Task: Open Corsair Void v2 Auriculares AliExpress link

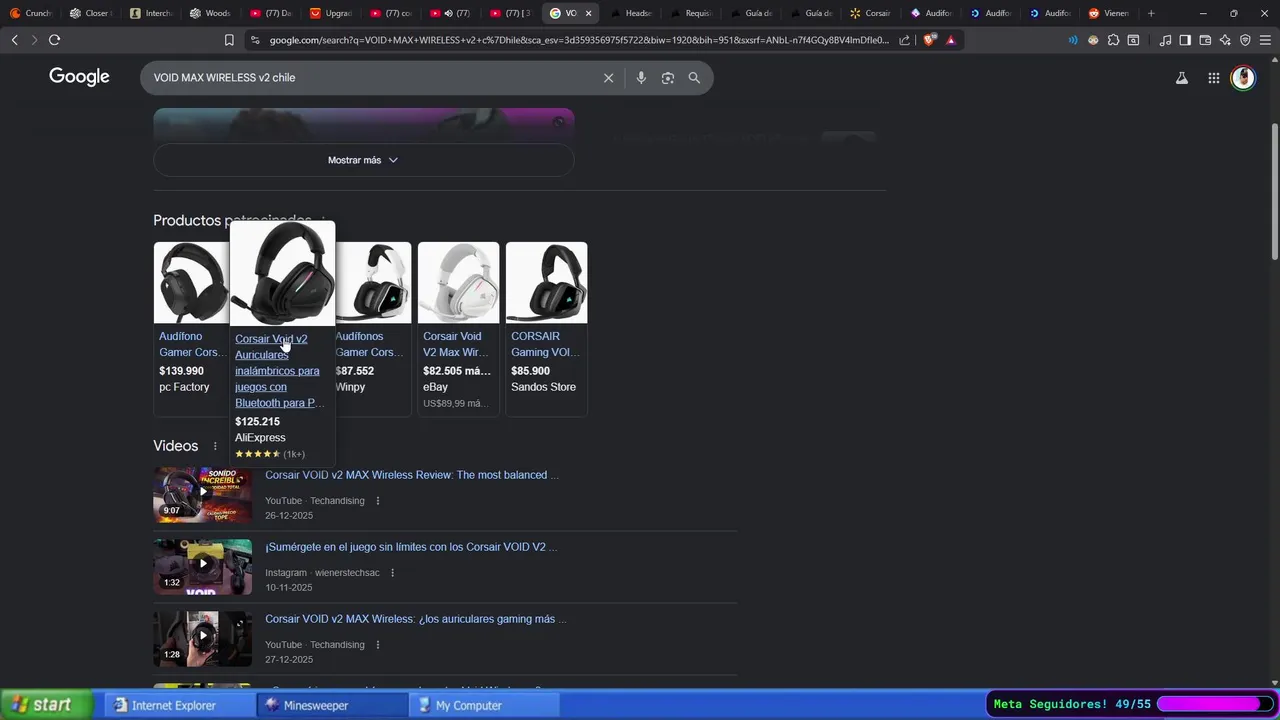Action: click(x=279, y=371)
